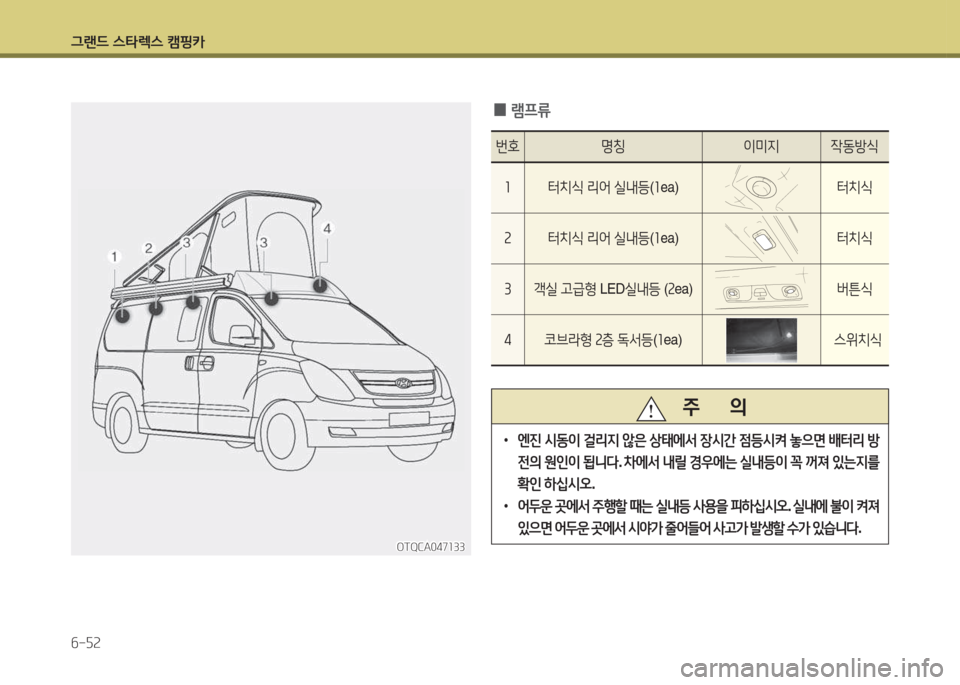This screenshot has height=685, width=960.
Task: Open the row 1 rear lamp sketch image
Action: click(x=761, y=188)
